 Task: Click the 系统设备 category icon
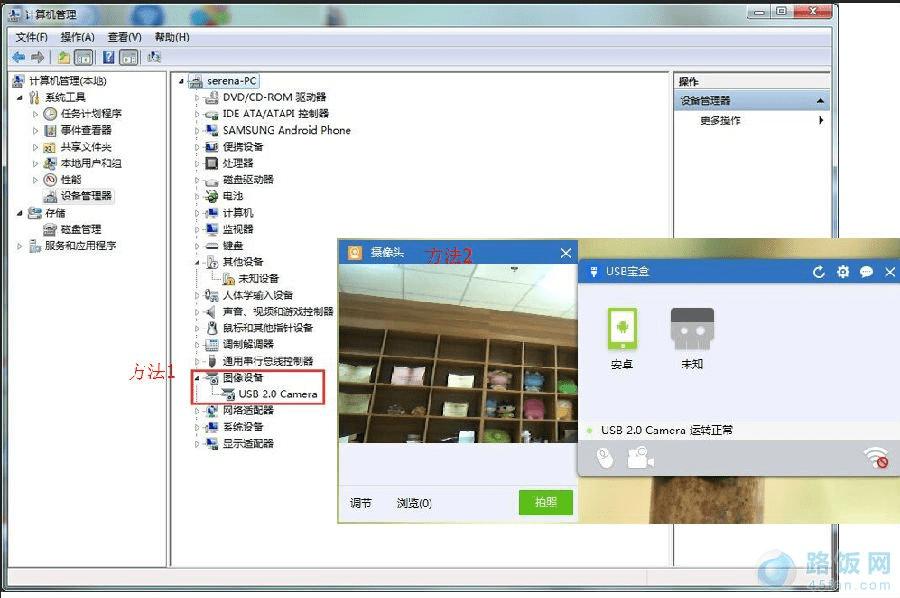point(212,427)
